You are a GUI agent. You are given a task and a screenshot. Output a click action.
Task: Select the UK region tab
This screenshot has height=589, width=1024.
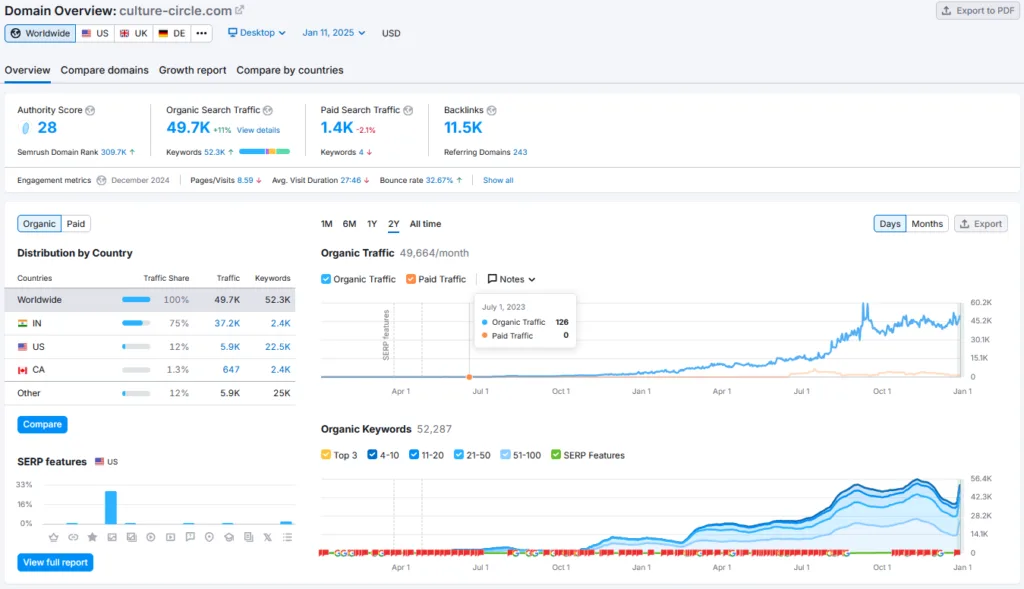coord(134,33)
